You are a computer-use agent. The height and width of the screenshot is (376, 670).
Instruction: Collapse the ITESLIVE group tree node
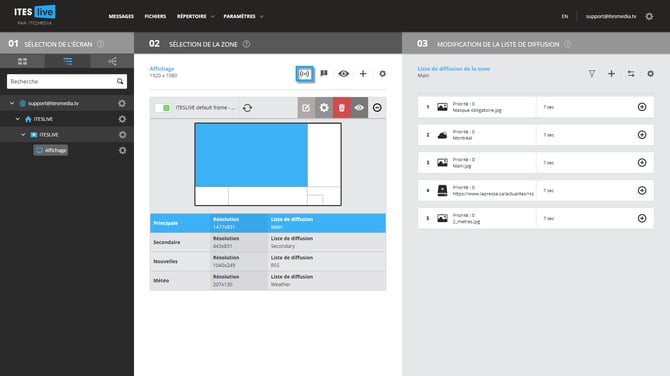click(23, 135)
